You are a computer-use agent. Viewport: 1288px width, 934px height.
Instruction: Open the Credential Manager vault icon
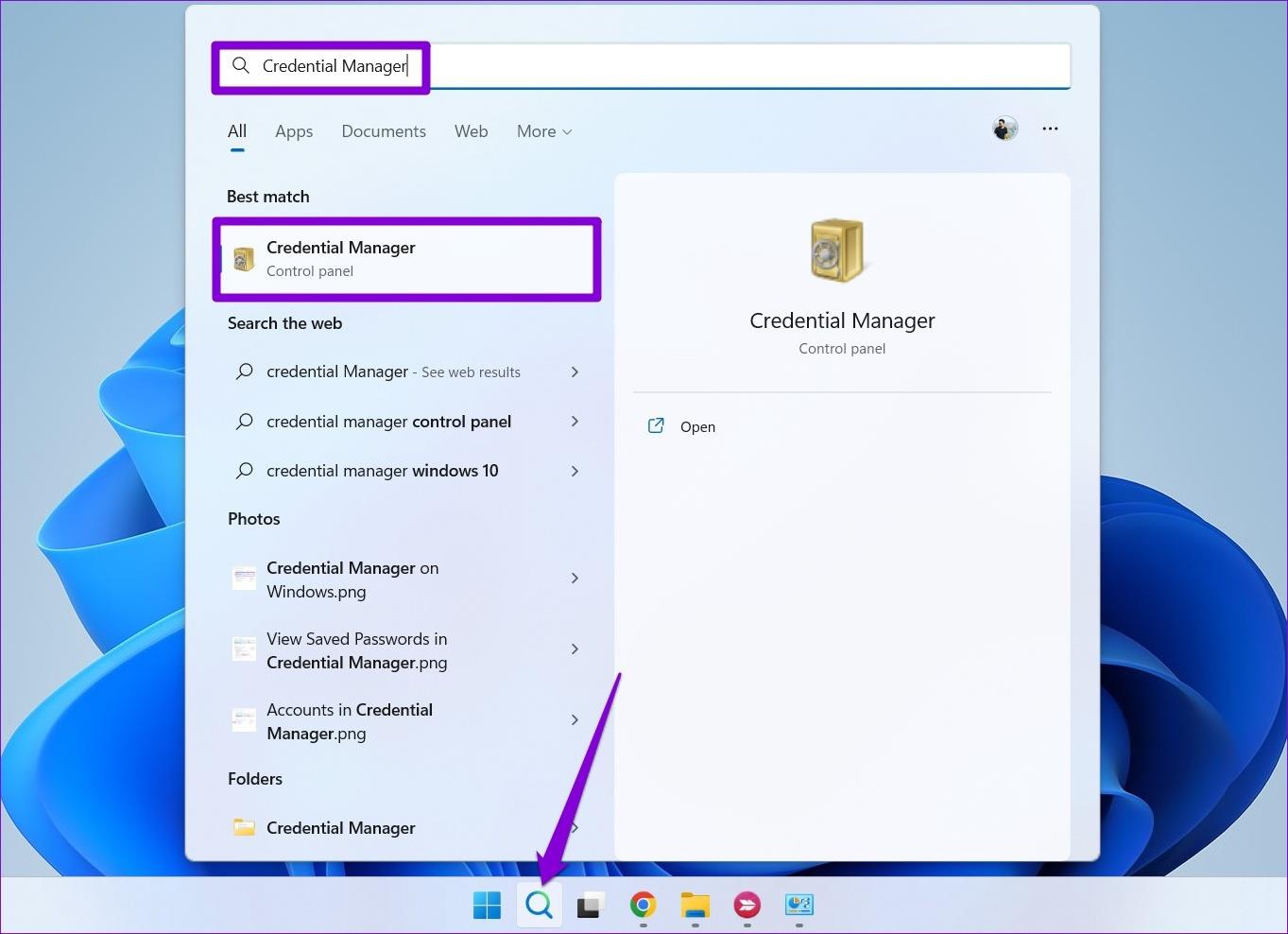(839, 249)
